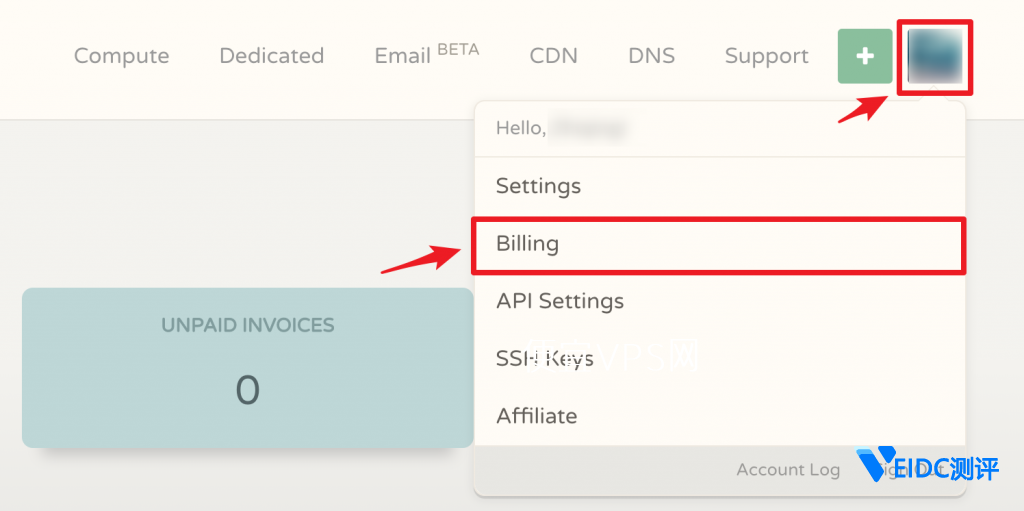Select Settings from the account dropdown
Screen dimensions: 1024x511
coord(538,186)
